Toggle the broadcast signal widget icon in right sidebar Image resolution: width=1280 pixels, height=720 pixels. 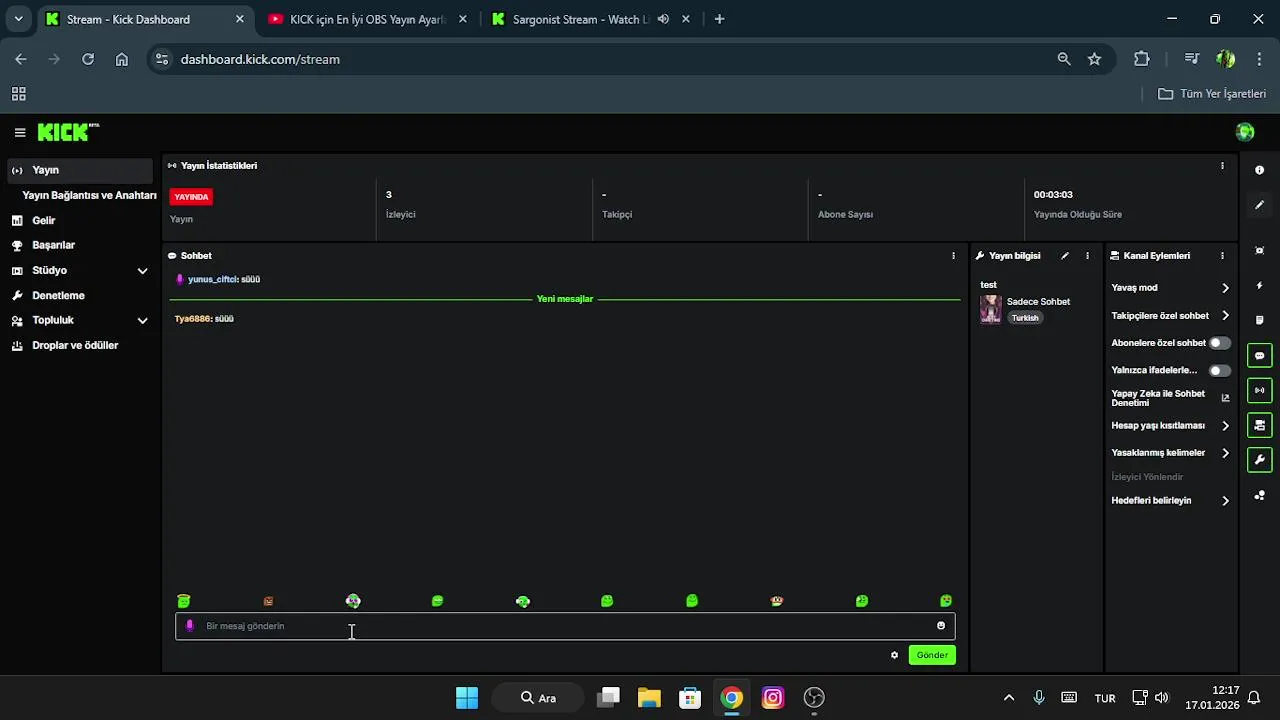click(1260, 390)
